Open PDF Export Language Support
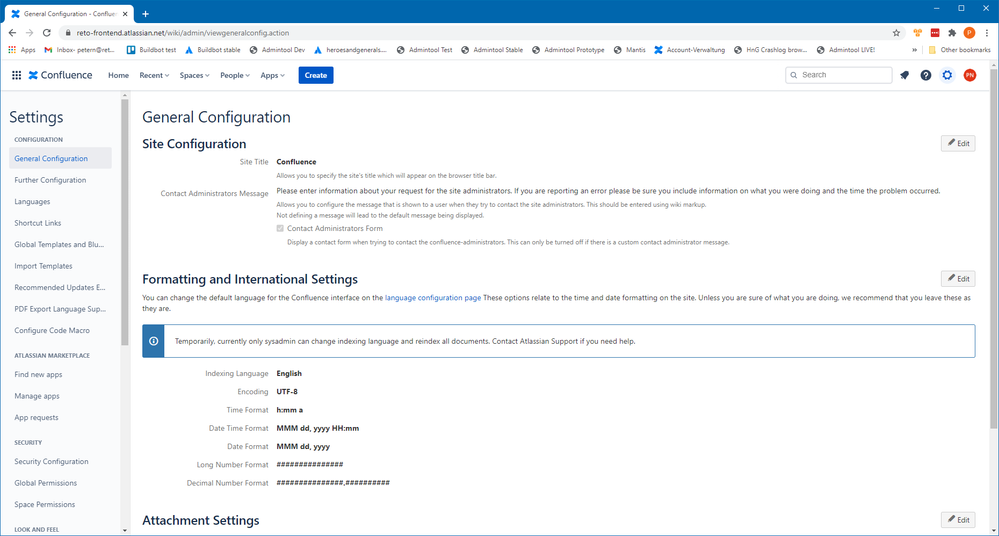 pyautogui.click(x=61, y=309)
